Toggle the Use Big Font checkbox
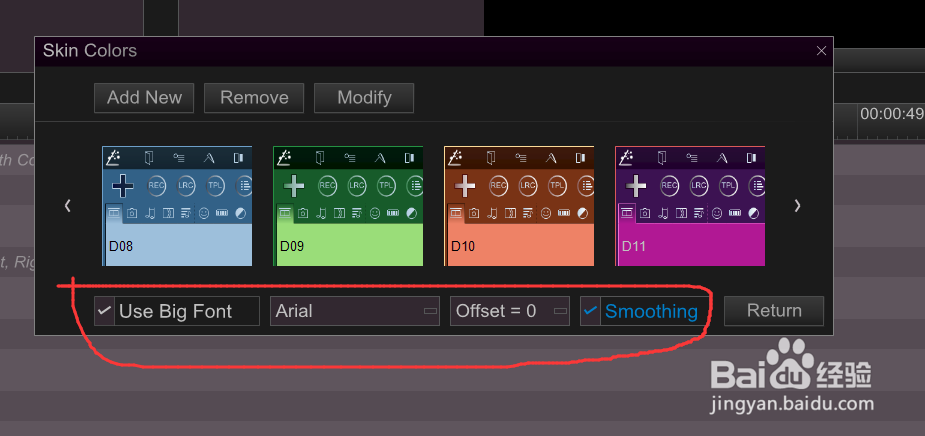Image resolution: width=925 pixels, height=436 pixels. (x=104, y=311)
